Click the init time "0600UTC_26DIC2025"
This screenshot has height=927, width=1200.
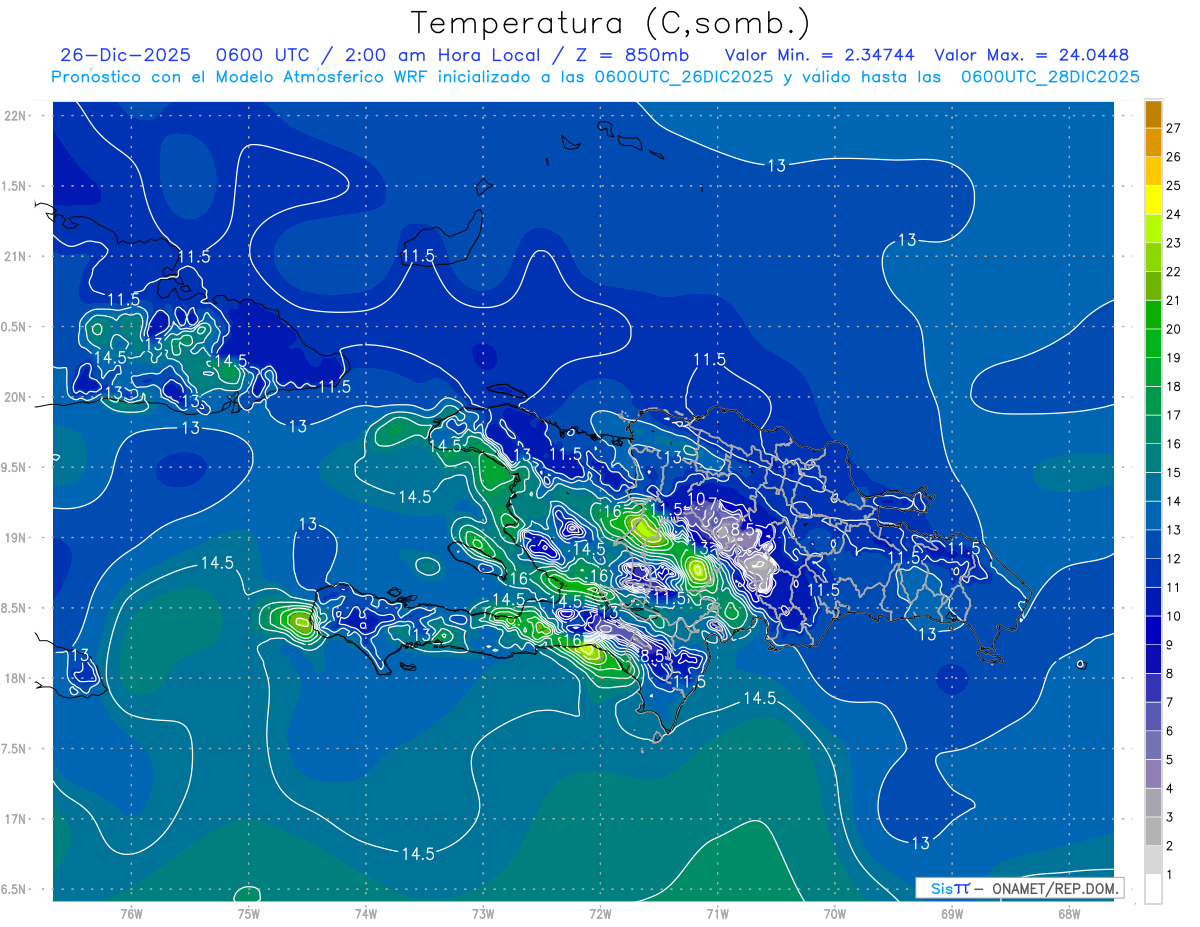683,77
